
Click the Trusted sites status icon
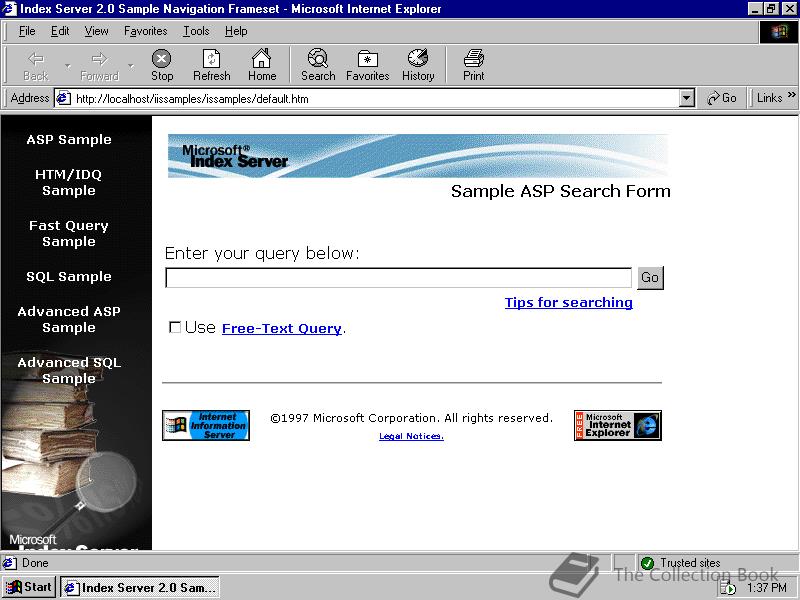pyautogui.click(x=647, y=563)
